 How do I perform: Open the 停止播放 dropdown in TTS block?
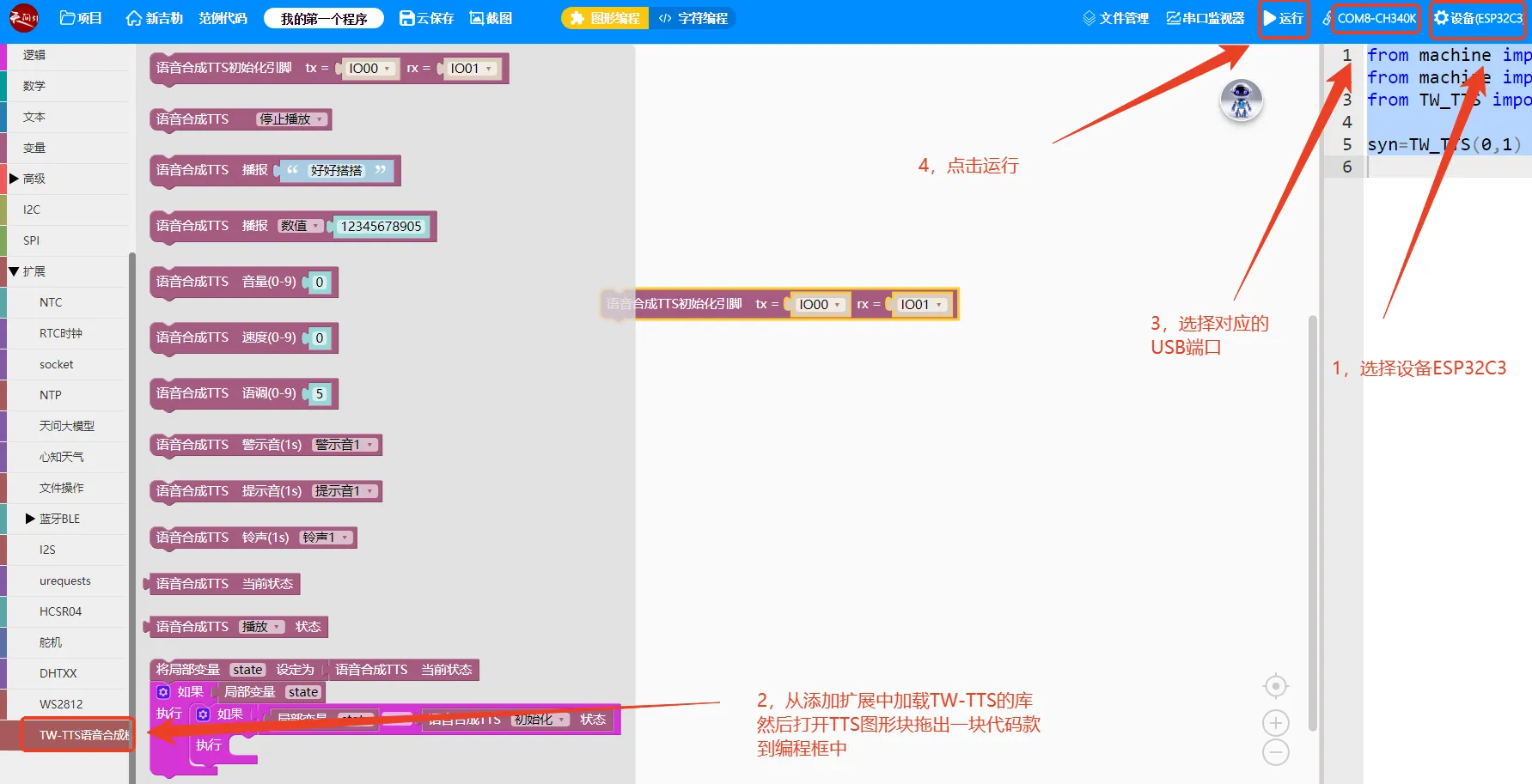292,119
